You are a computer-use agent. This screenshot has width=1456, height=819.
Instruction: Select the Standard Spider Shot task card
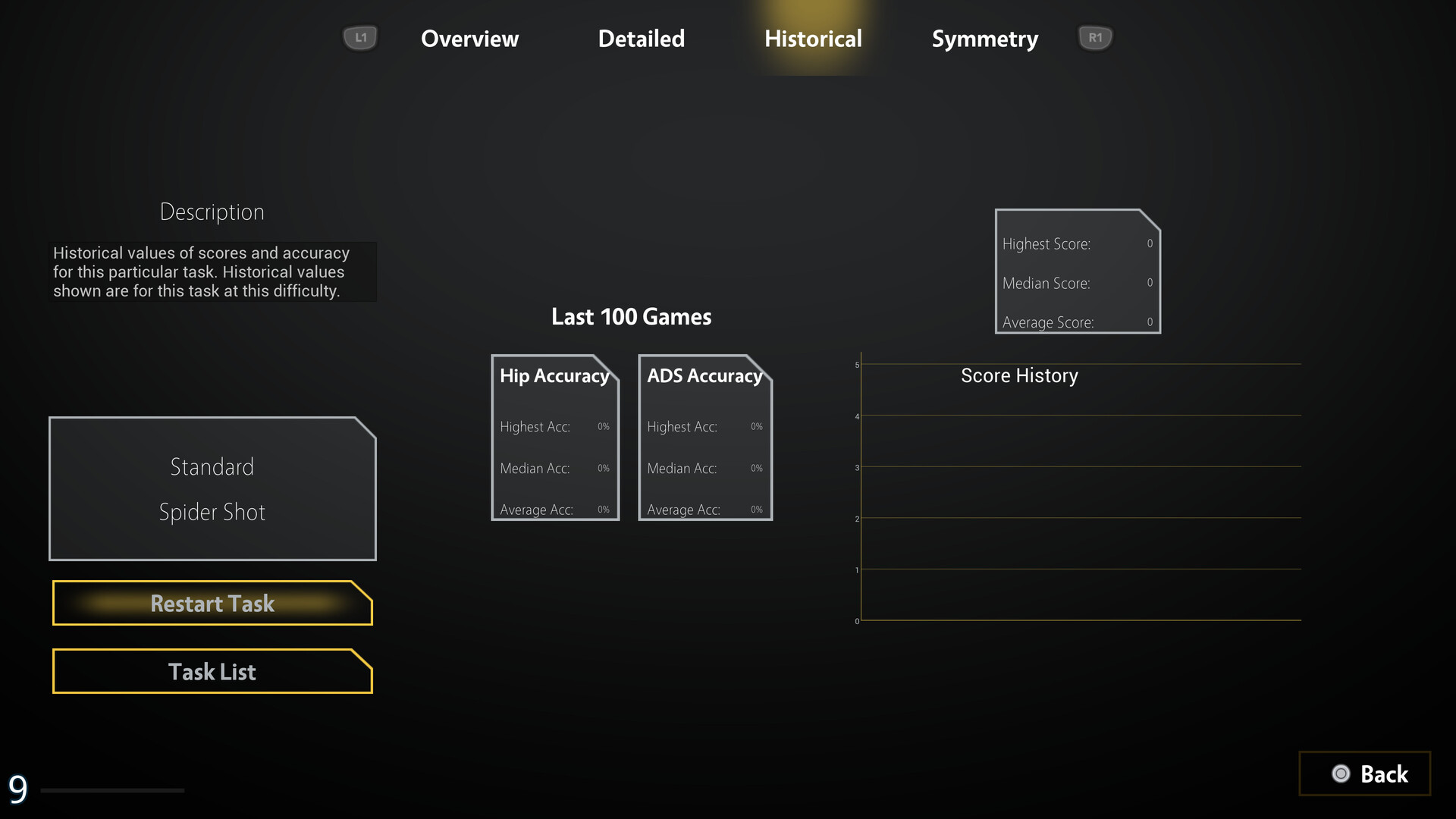tap(212, 489)
